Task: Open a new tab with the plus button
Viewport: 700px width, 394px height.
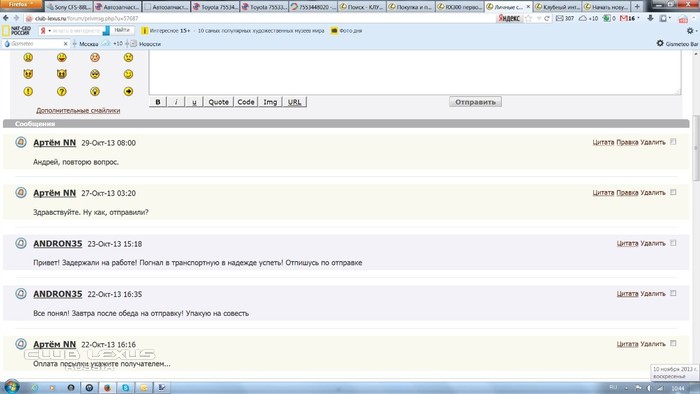Action: tap(637, 6)
